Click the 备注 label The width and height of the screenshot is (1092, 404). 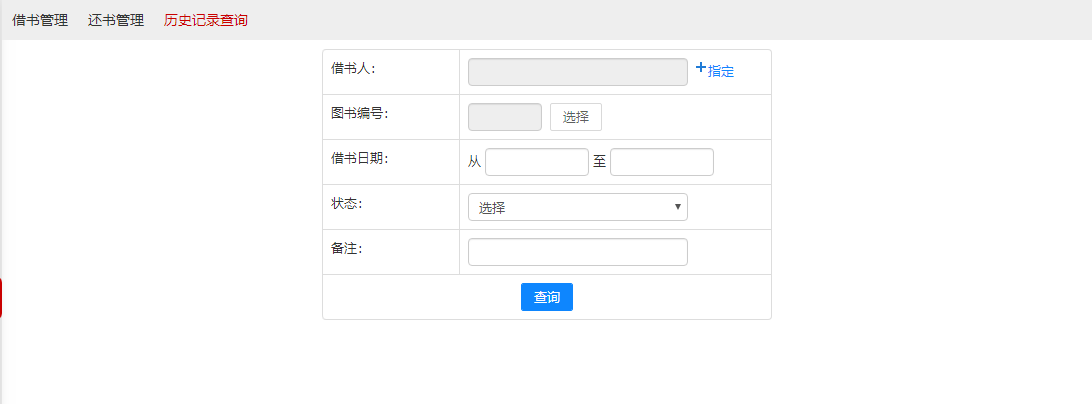[x=346, y=248]
